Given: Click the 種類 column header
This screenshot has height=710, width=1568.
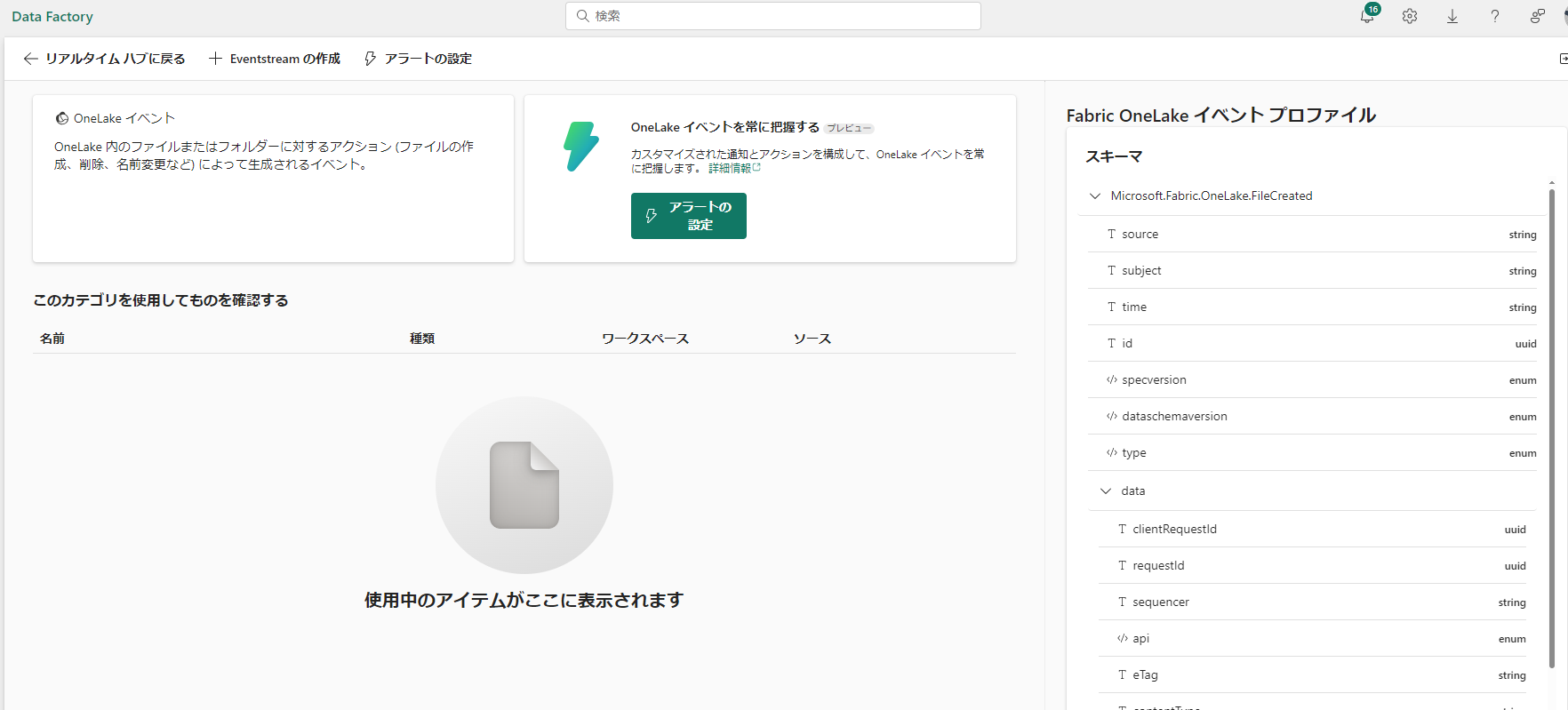Looking at the screenshot, I should [x=422, y=339].
